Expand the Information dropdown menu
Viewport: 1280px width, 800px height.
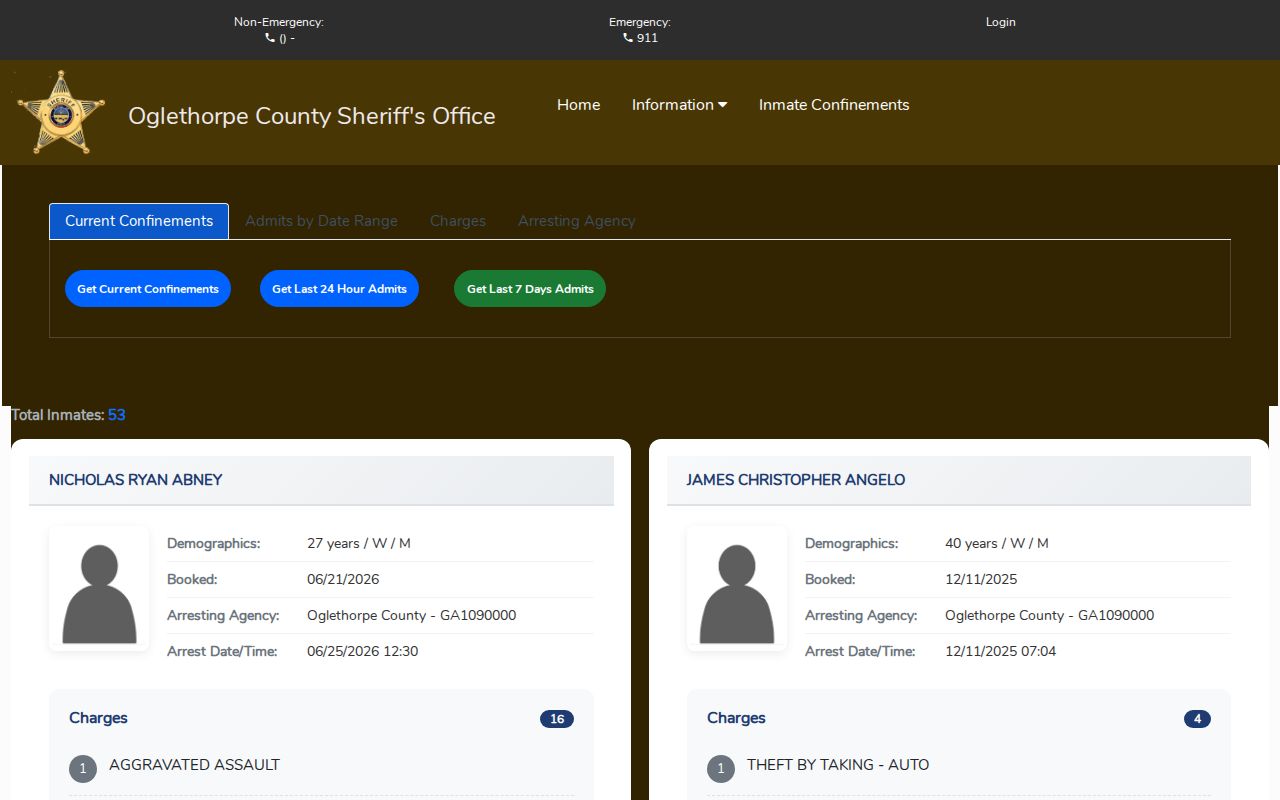tap(679, 105)
